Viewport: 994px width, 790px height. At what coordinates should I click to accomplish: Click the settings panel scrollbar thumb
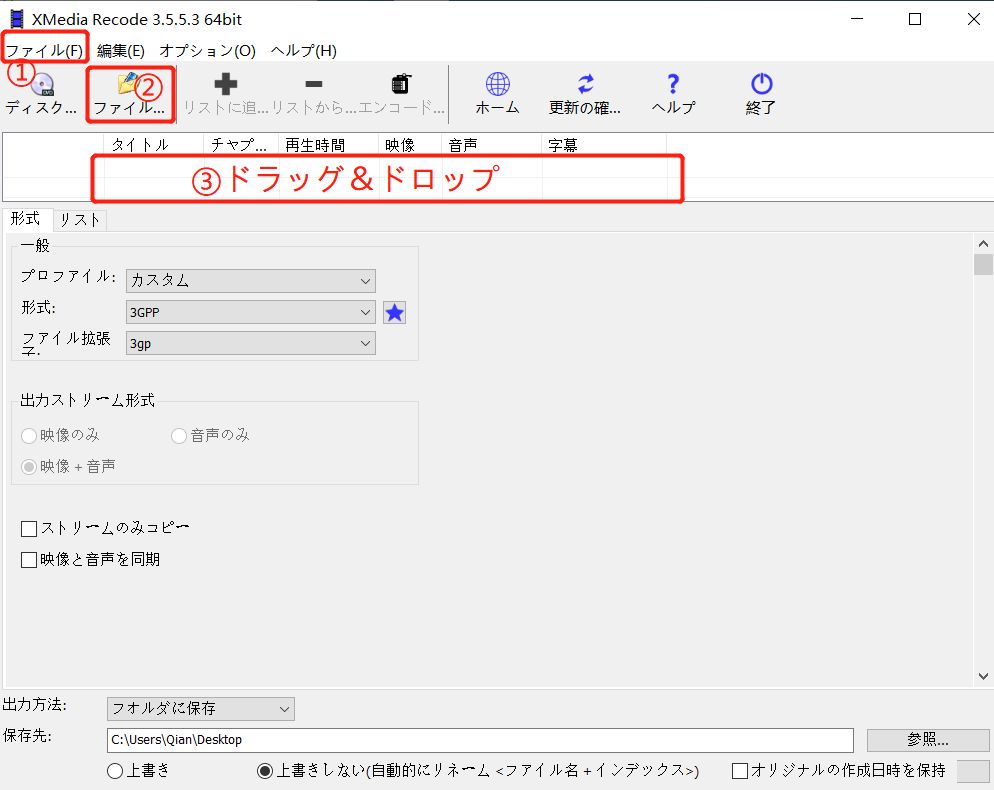(x=983, y=264)
